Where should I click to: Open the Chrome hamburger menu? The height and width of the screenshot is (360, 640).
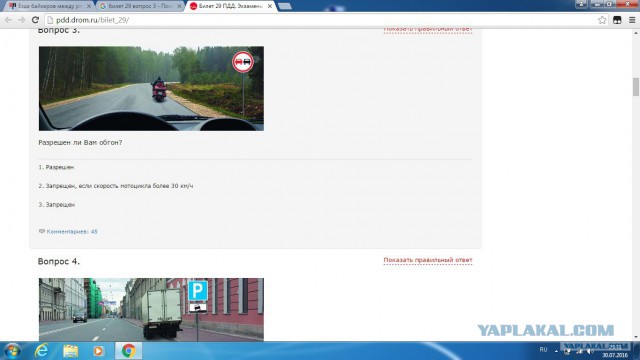tap(632, 20)
